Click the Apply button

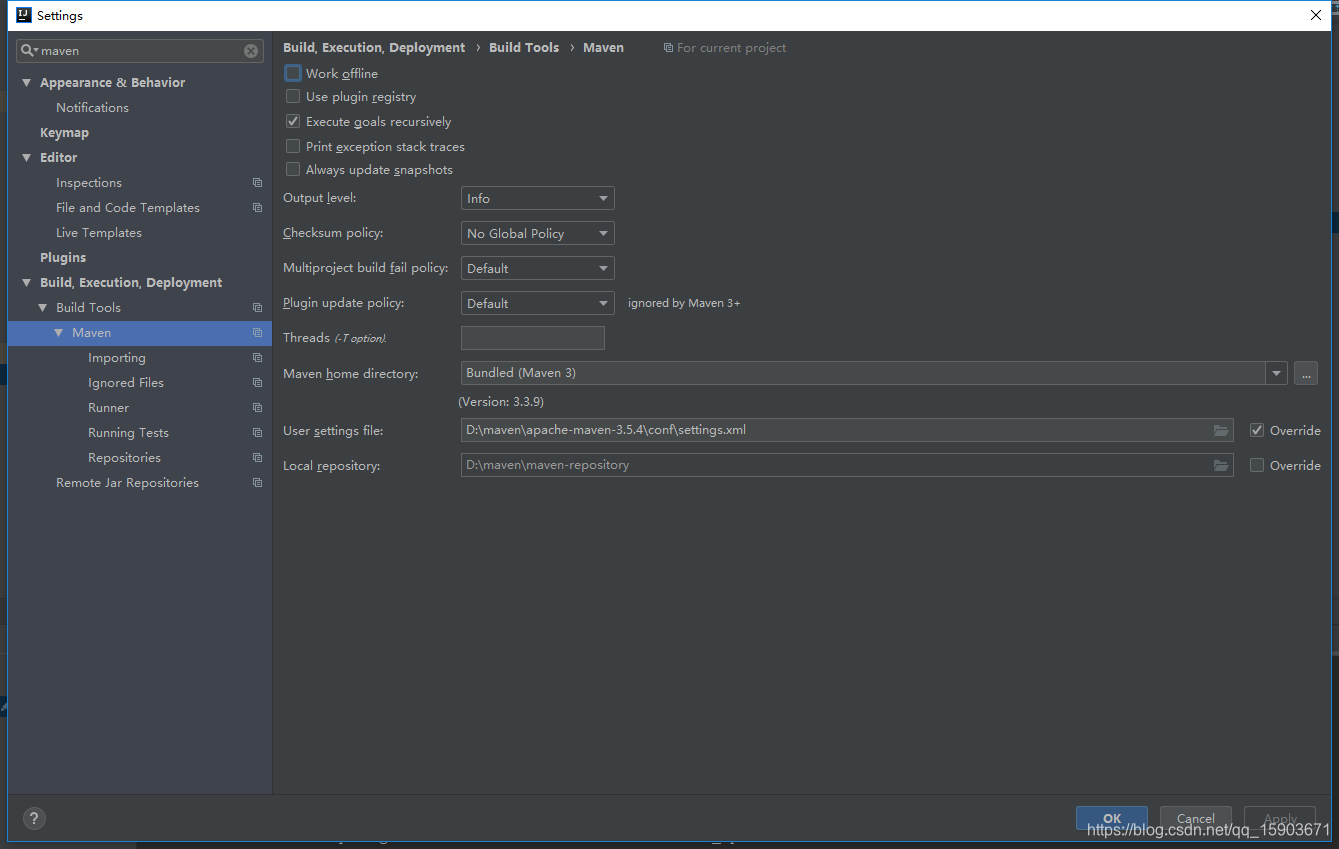click(x=1280, y=818)
